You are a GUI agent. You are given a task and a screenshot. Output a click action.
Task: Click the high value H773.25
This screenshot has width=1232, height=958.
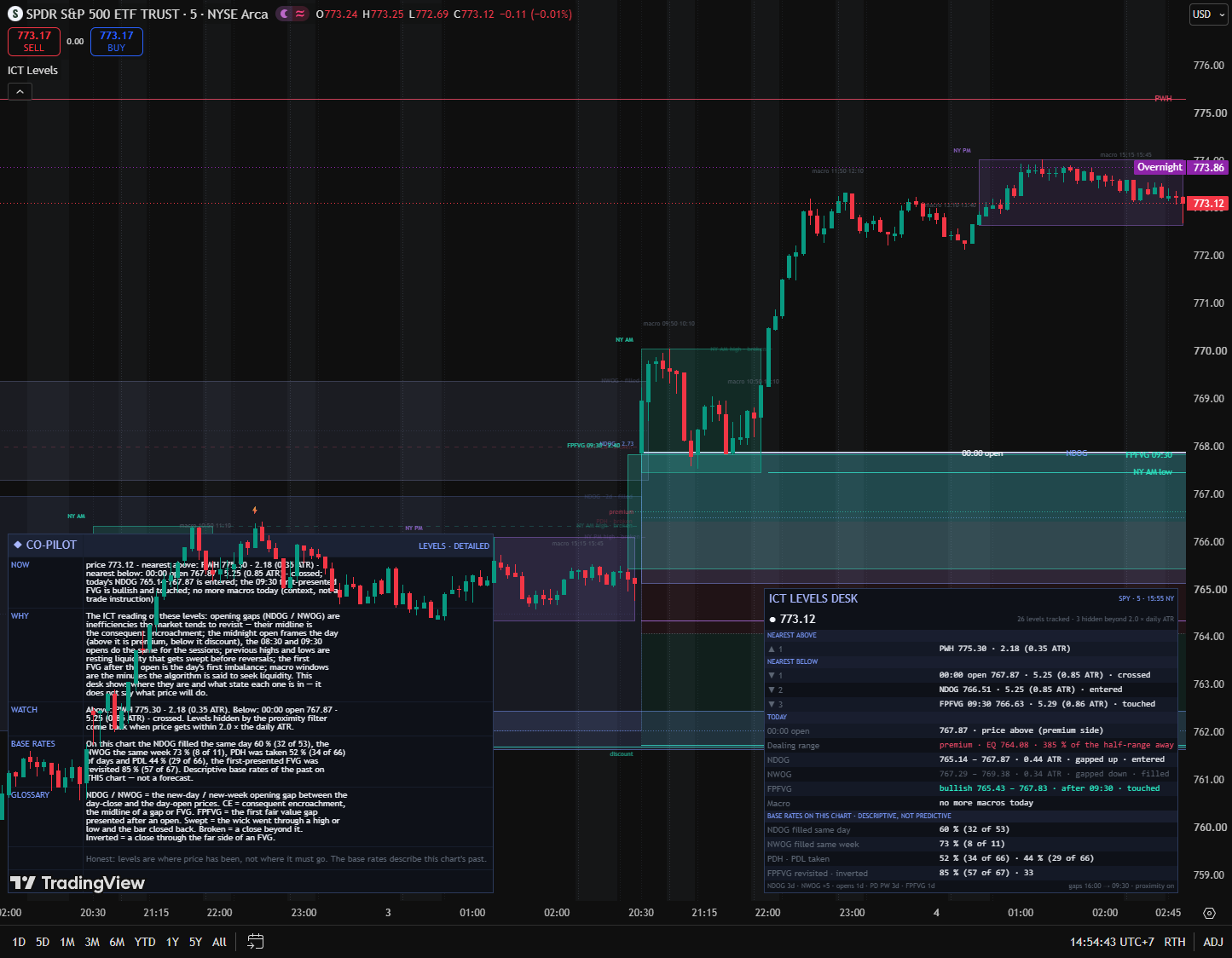pos(383,14)
